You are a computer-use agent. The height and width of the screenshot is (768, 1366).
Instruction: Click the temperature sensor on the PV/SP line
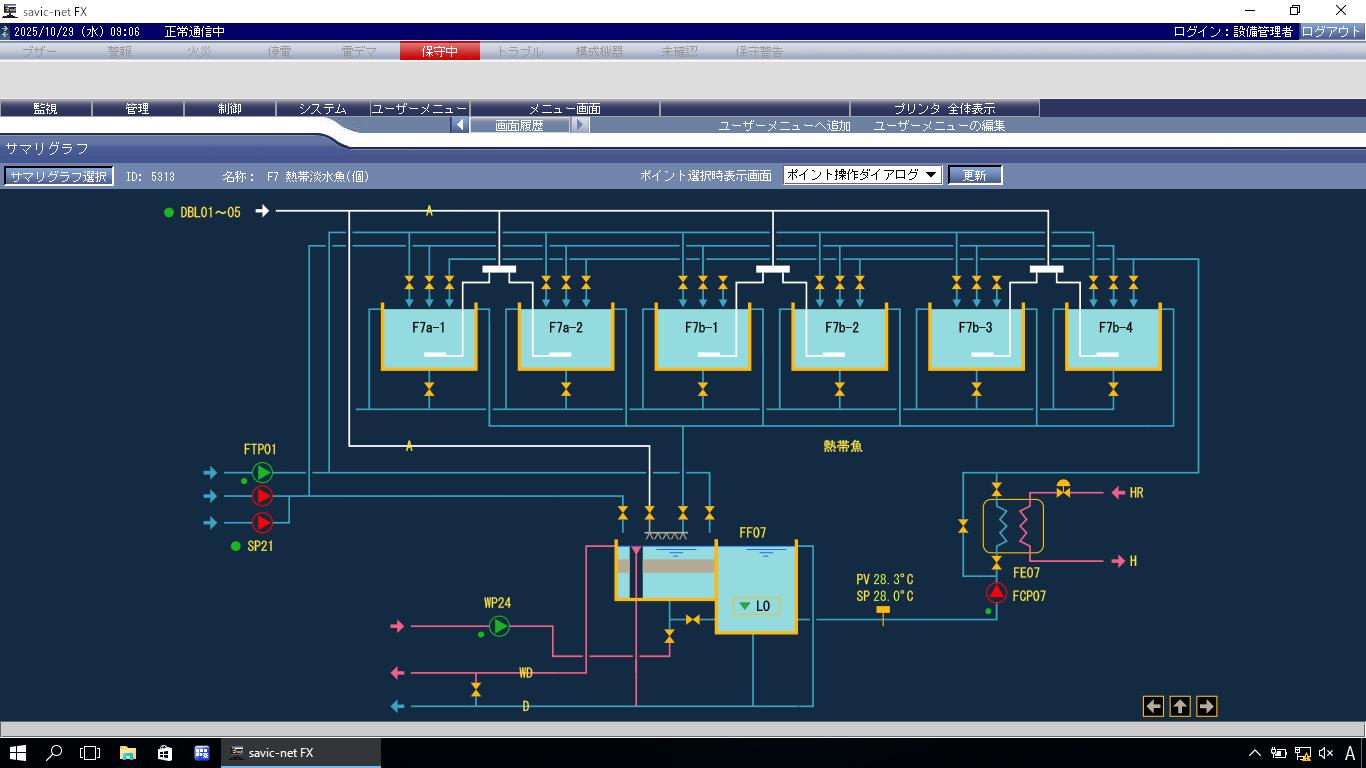[x=883, y=612]
